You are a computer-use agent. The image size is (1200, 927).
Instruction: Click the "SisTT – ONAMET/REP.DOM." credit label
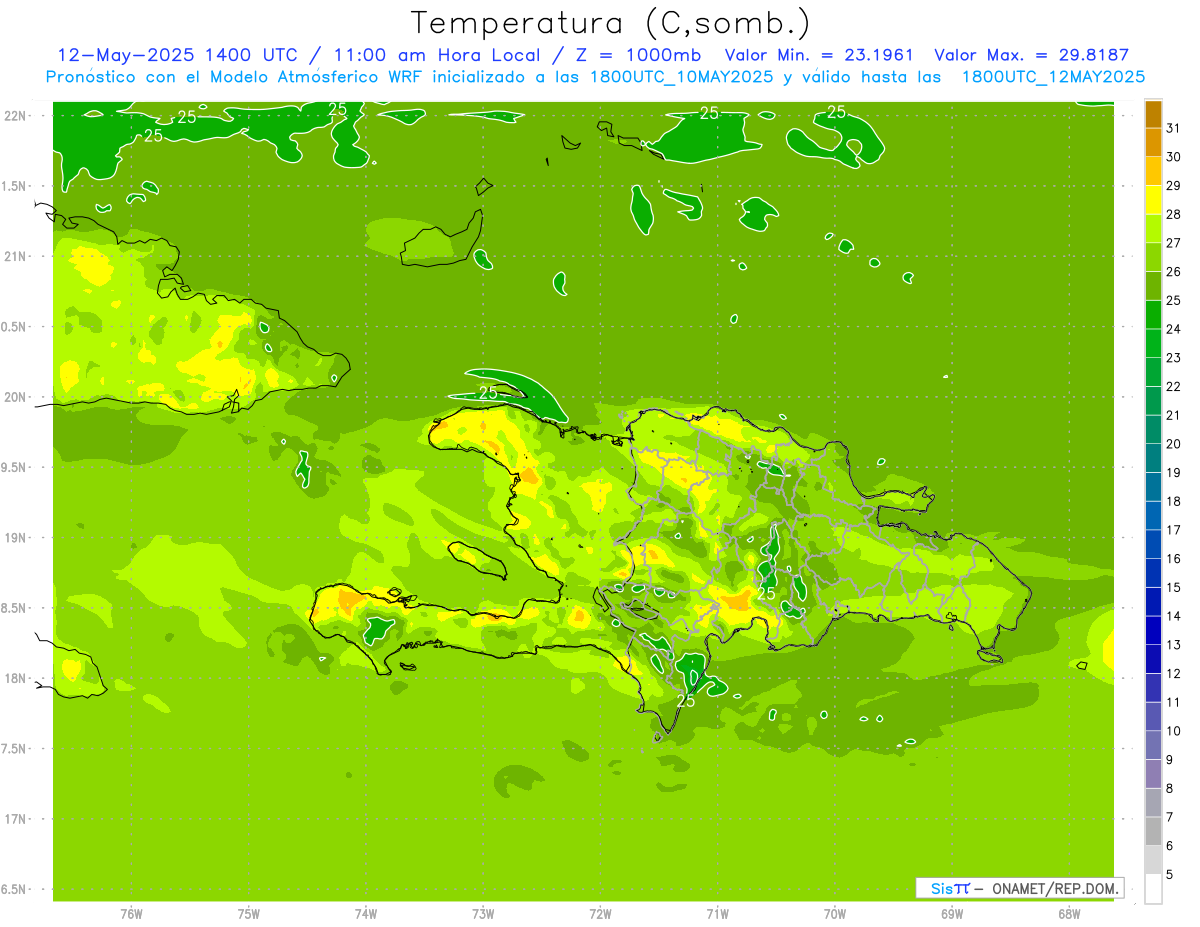pos(1020,888)
